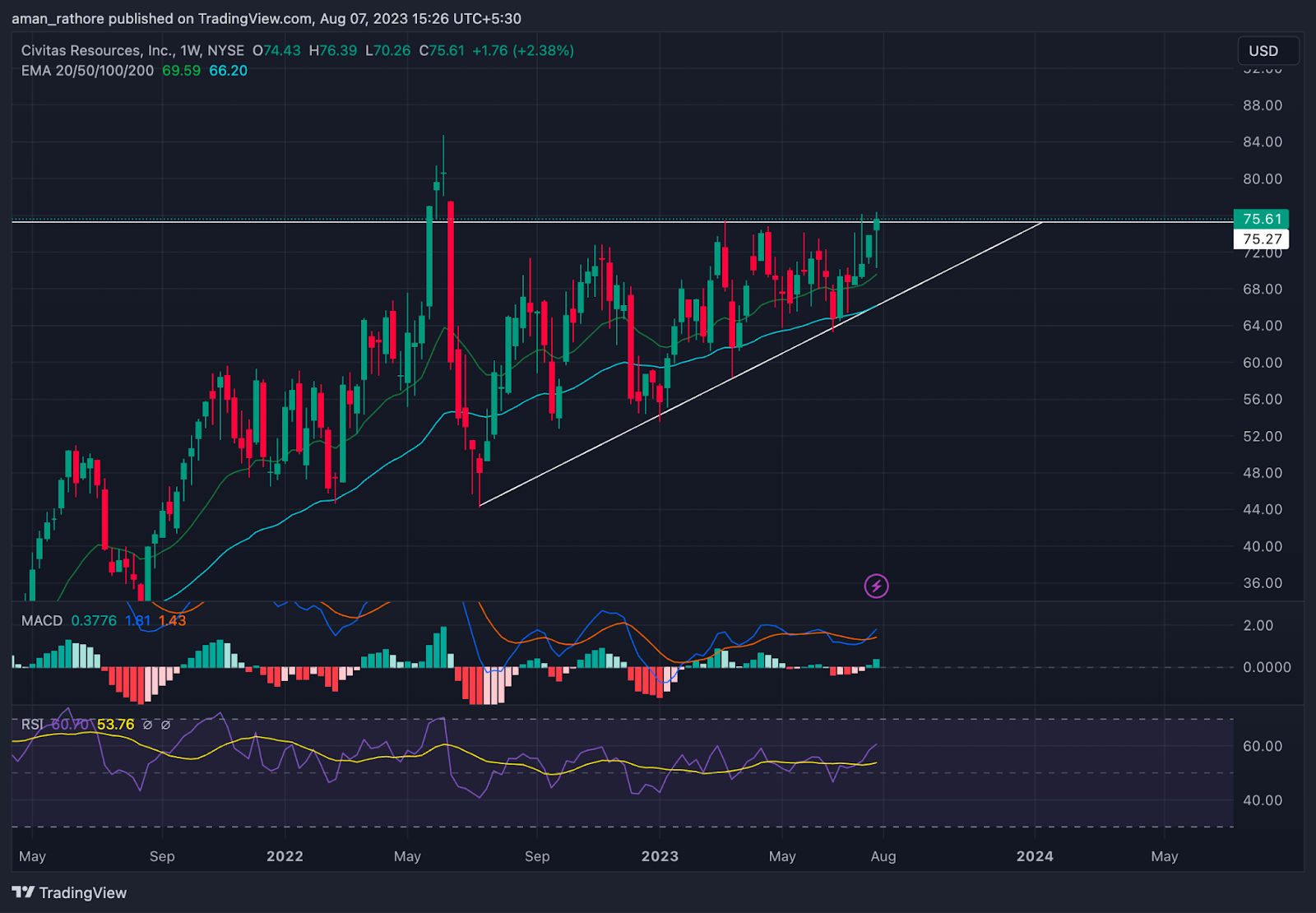Click the 2024 label on the time axis
The image size is (1316, 913).
click(1035, 856)
